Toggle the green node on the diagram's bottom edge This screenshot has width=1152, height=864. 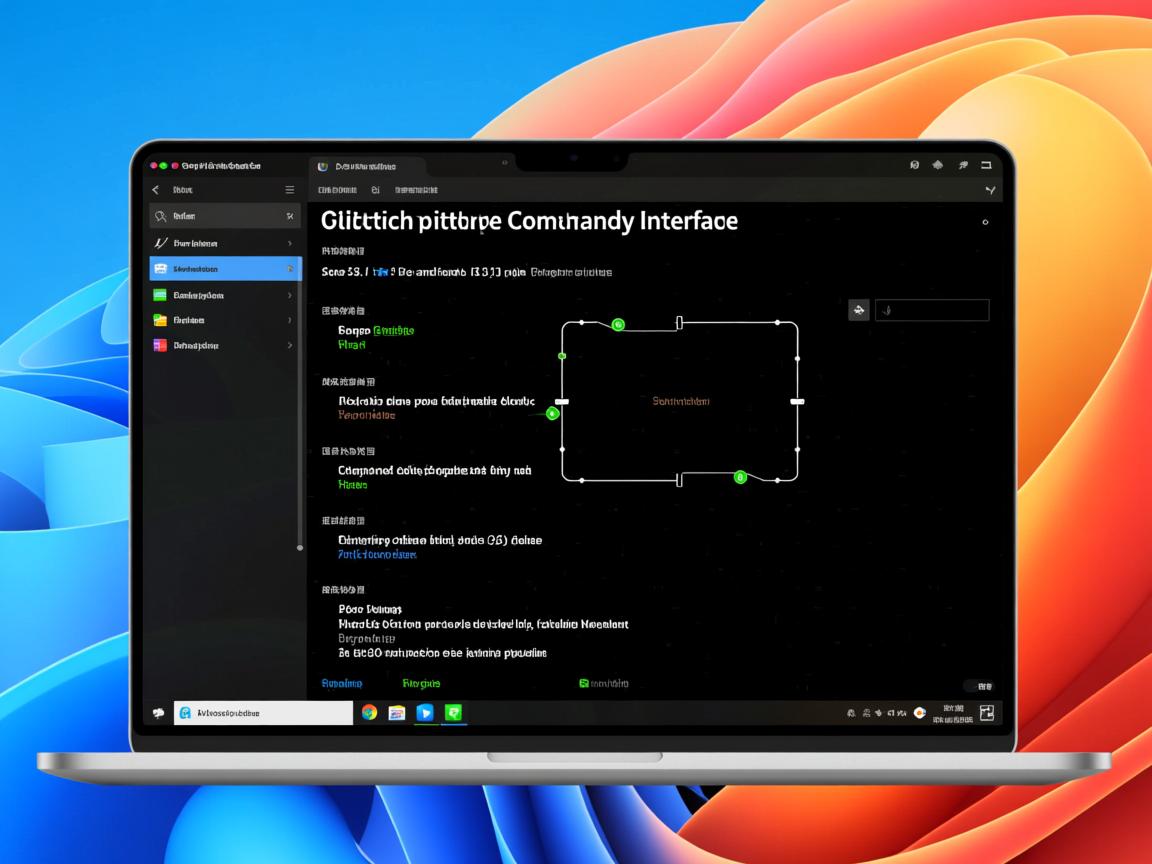coord(740,477)
